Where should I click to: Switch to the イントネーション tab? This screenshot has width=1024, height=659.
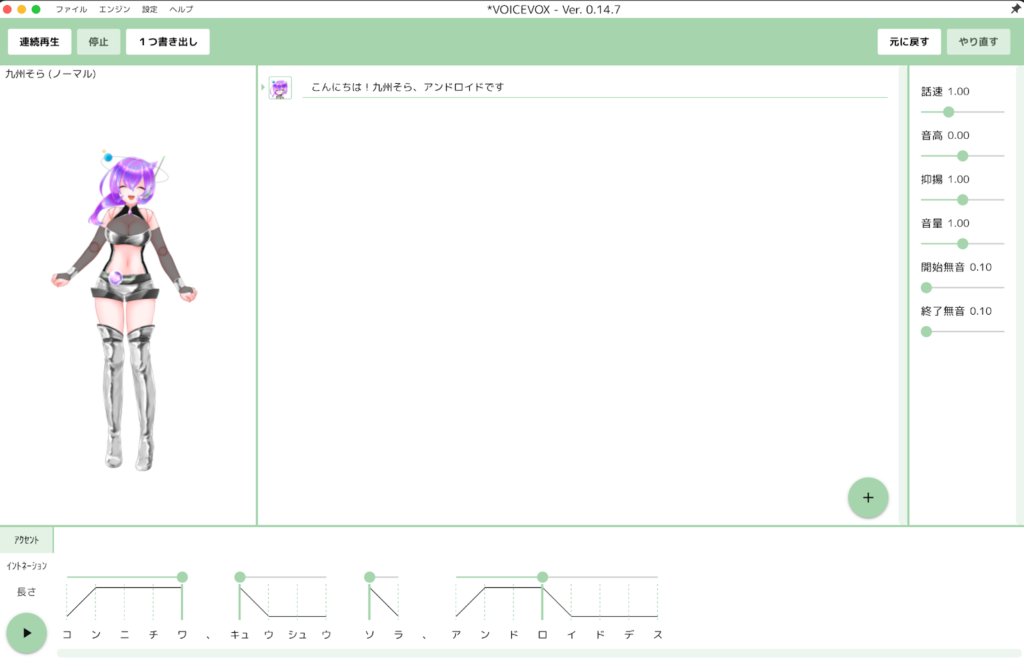pyautogui.click(x=27, y=566)
